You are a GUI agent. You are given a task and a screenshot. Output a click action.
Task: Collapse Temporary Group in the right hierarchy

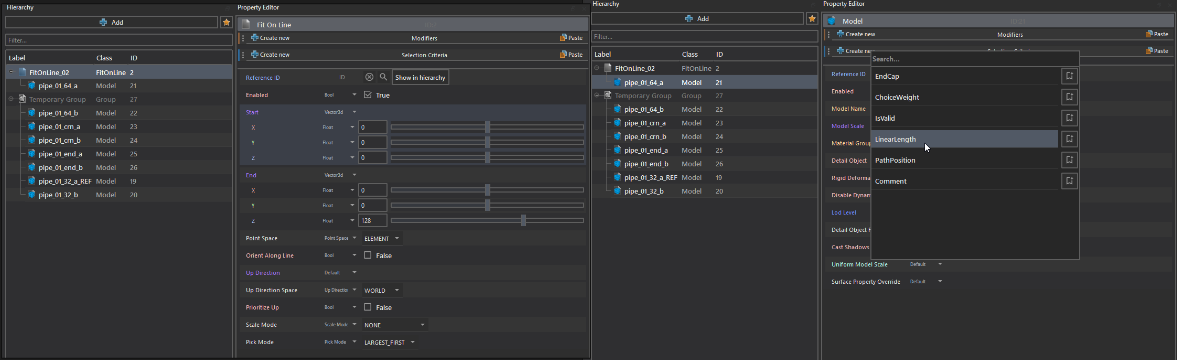tap(598, 96)
